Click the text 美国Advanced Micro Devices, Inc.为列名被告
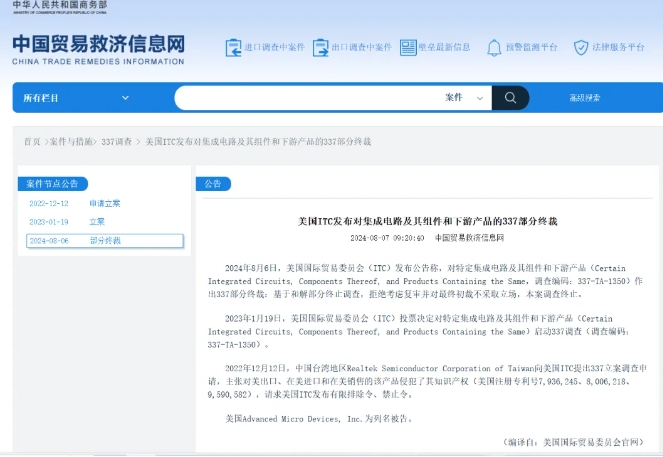The height and width of the screenshot is (457, 663). click(x=318, y=419)
